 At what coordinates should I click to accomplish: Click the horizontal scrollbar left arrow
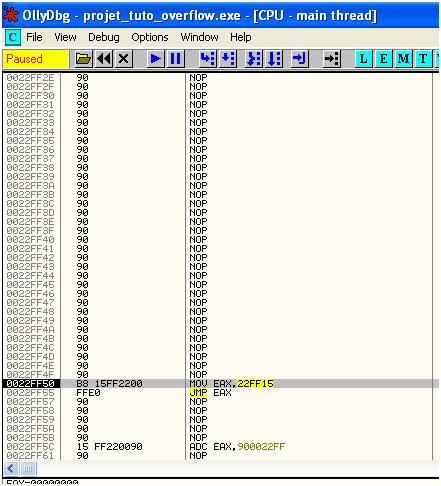click(11, 469)
